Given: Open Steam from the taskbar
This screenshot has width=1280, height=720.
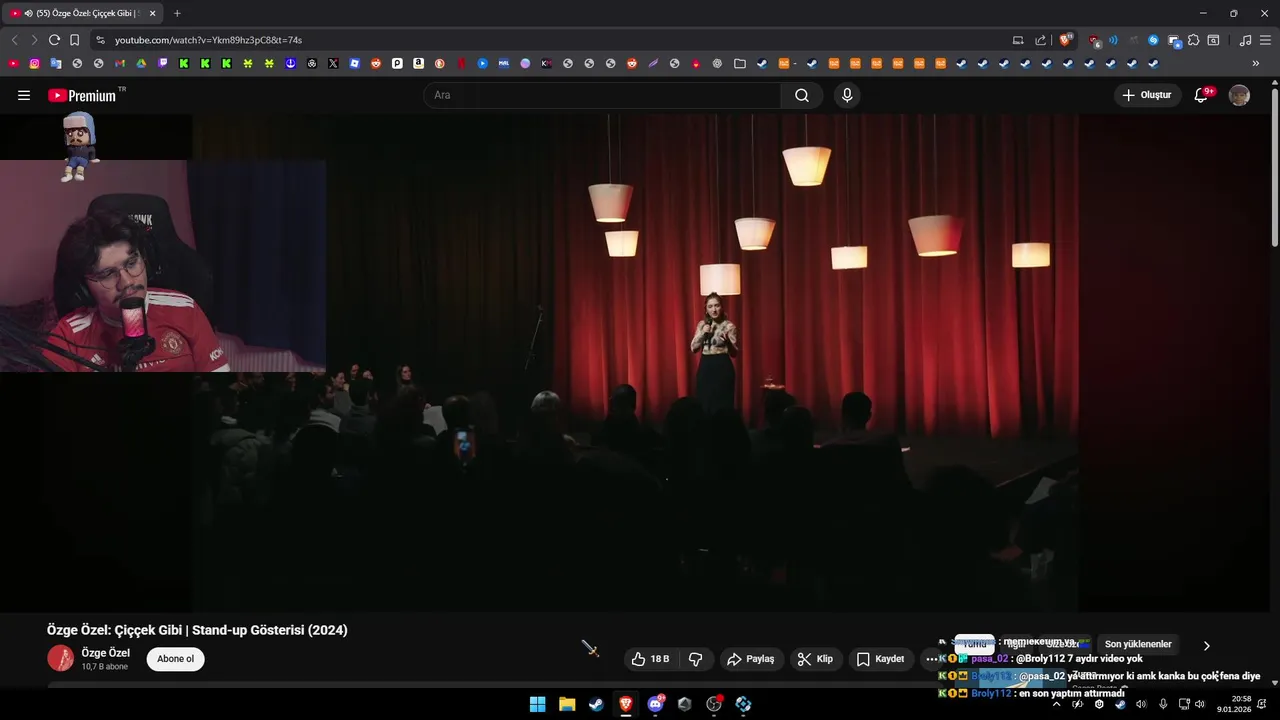Looking at the screenshot, I should 596,704.
